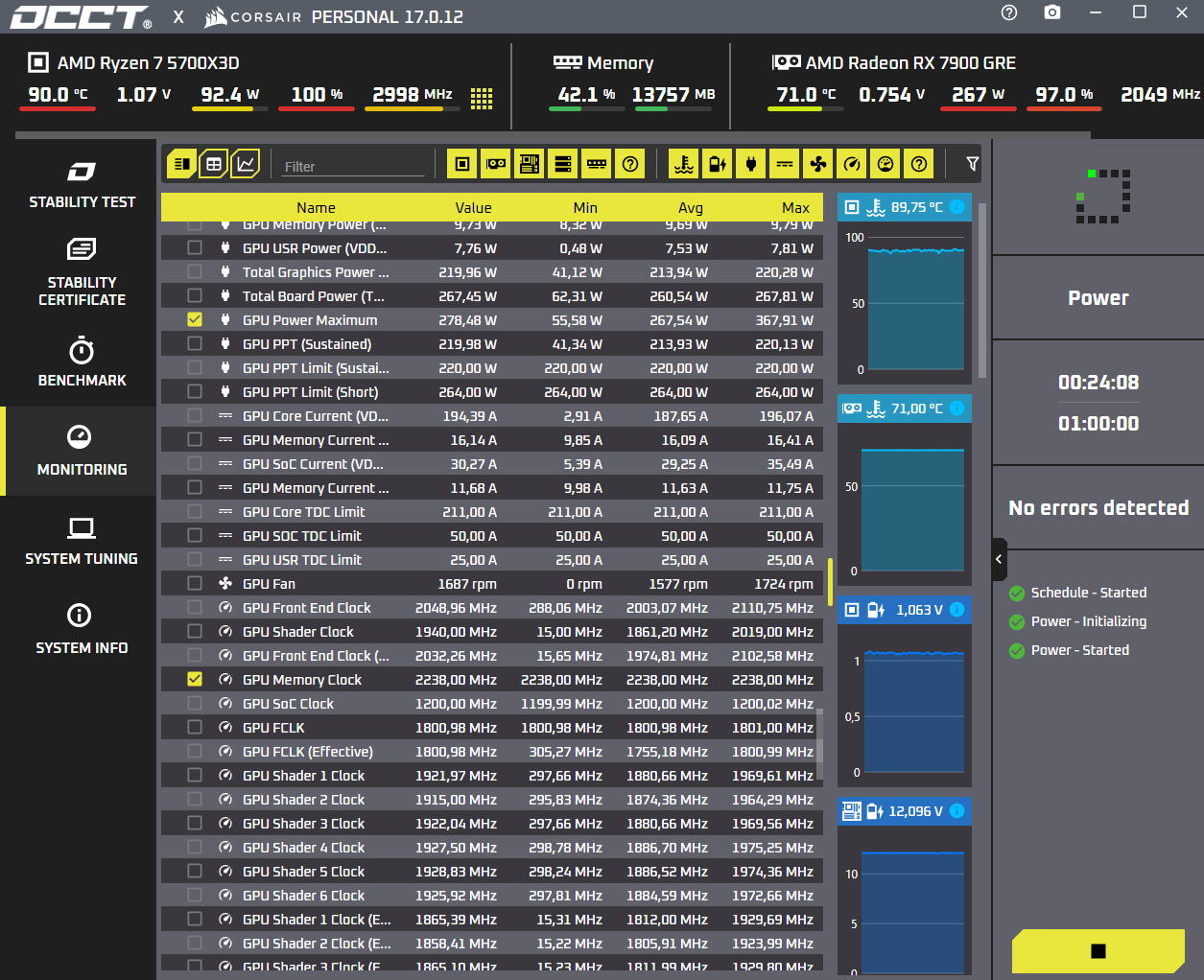Click the Filter text field
The width and height of the screenshot is (1204, 980).
(x=353, y=166)
